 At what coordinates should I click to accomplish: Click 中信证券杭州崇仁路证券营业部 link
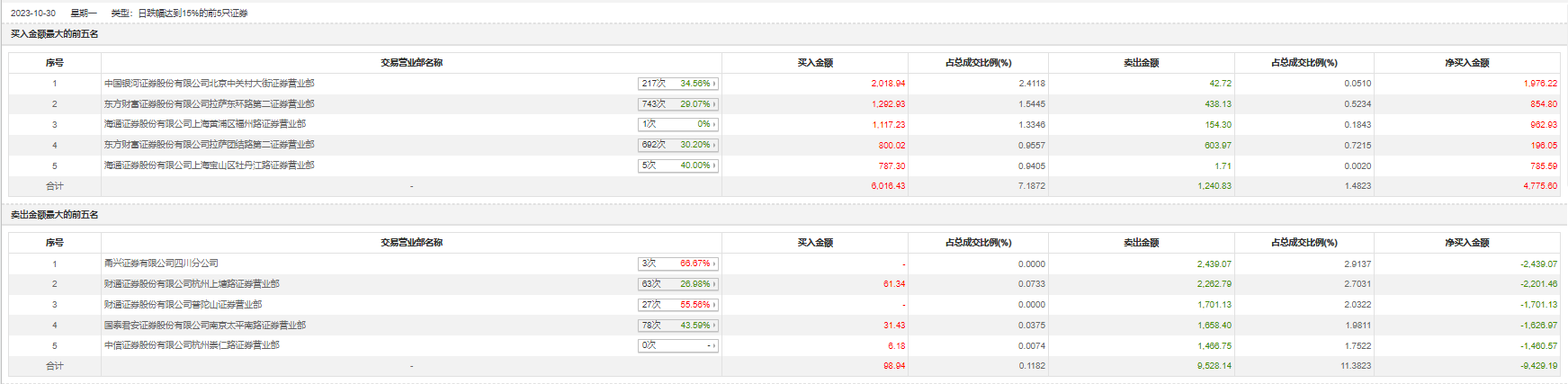click(192, 345)
